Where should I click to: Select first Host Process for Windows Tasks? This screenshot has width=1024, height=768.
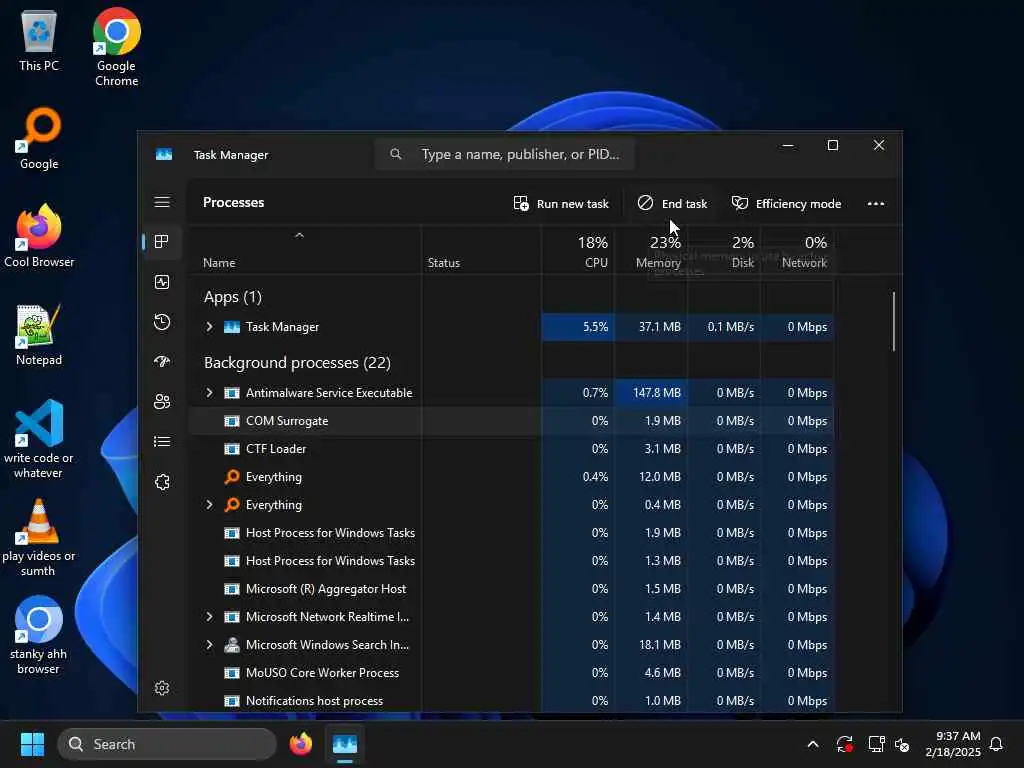click(x=511, y=533)
